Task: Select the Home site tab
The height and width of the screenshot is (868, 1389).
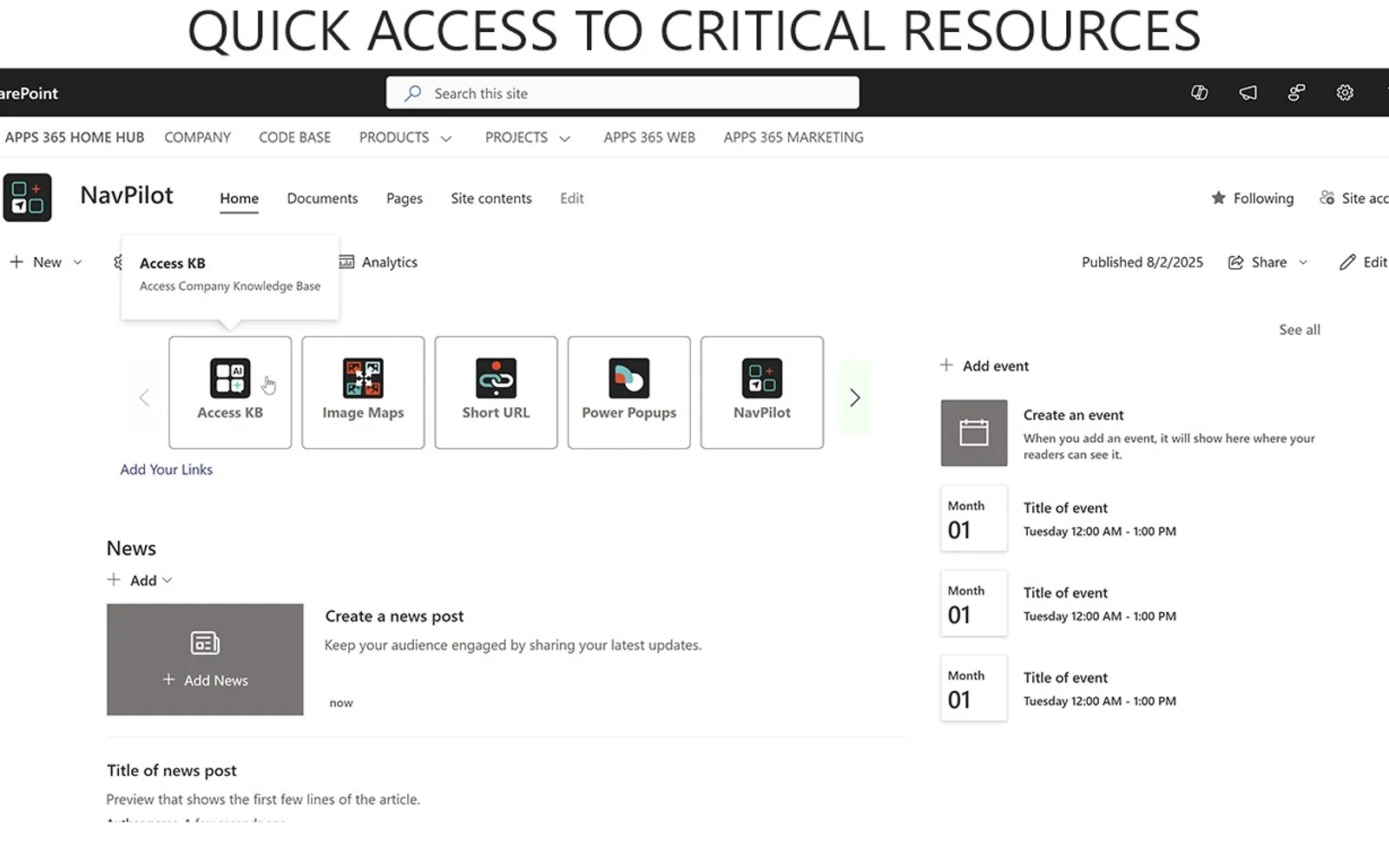Action: pos(239,198)
